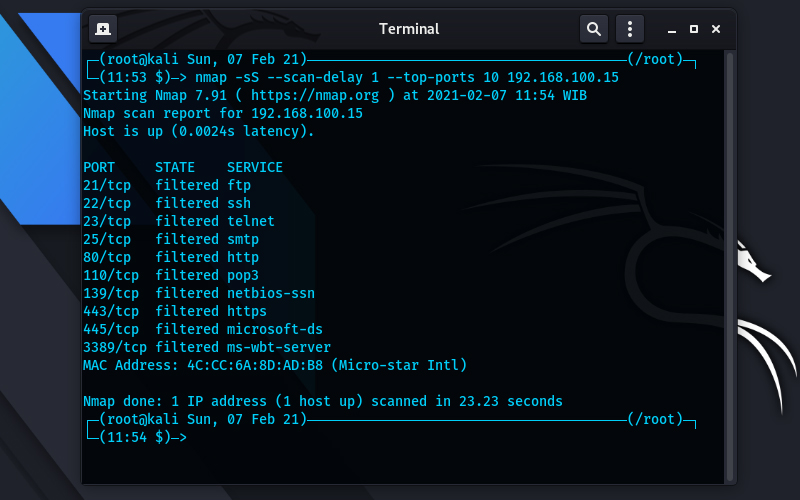Click the https://nmap.org link
This screenshot has height=500, width=800.
(x=315, y=95)
